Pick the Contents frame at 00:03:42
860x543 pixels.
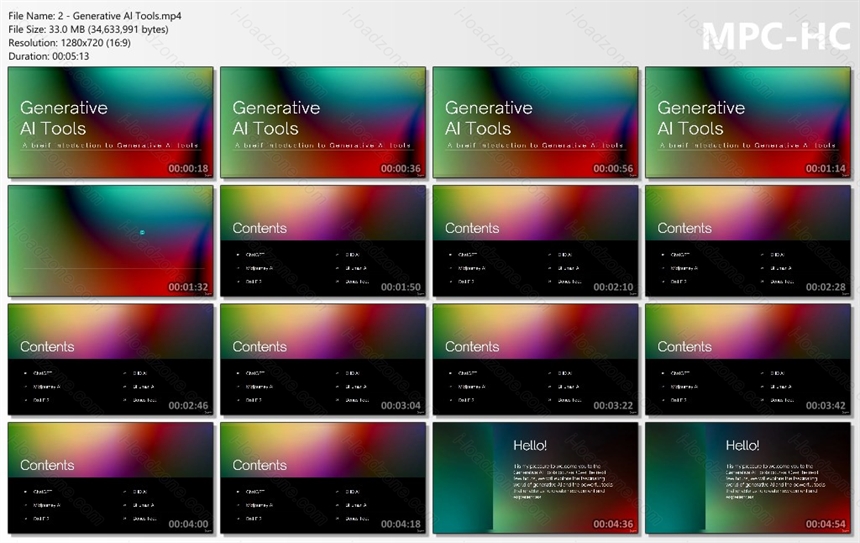[x=748, y=359]
